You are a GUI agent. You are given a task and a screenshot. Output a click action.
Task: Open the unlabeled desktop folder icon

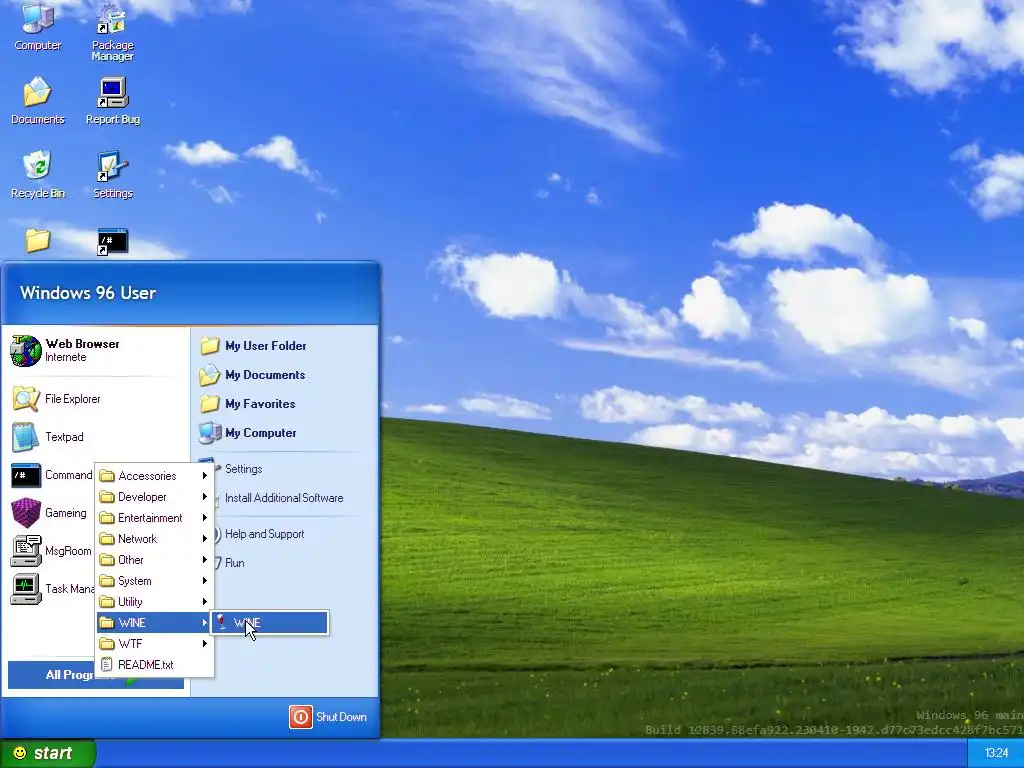(x=38, y=240)
